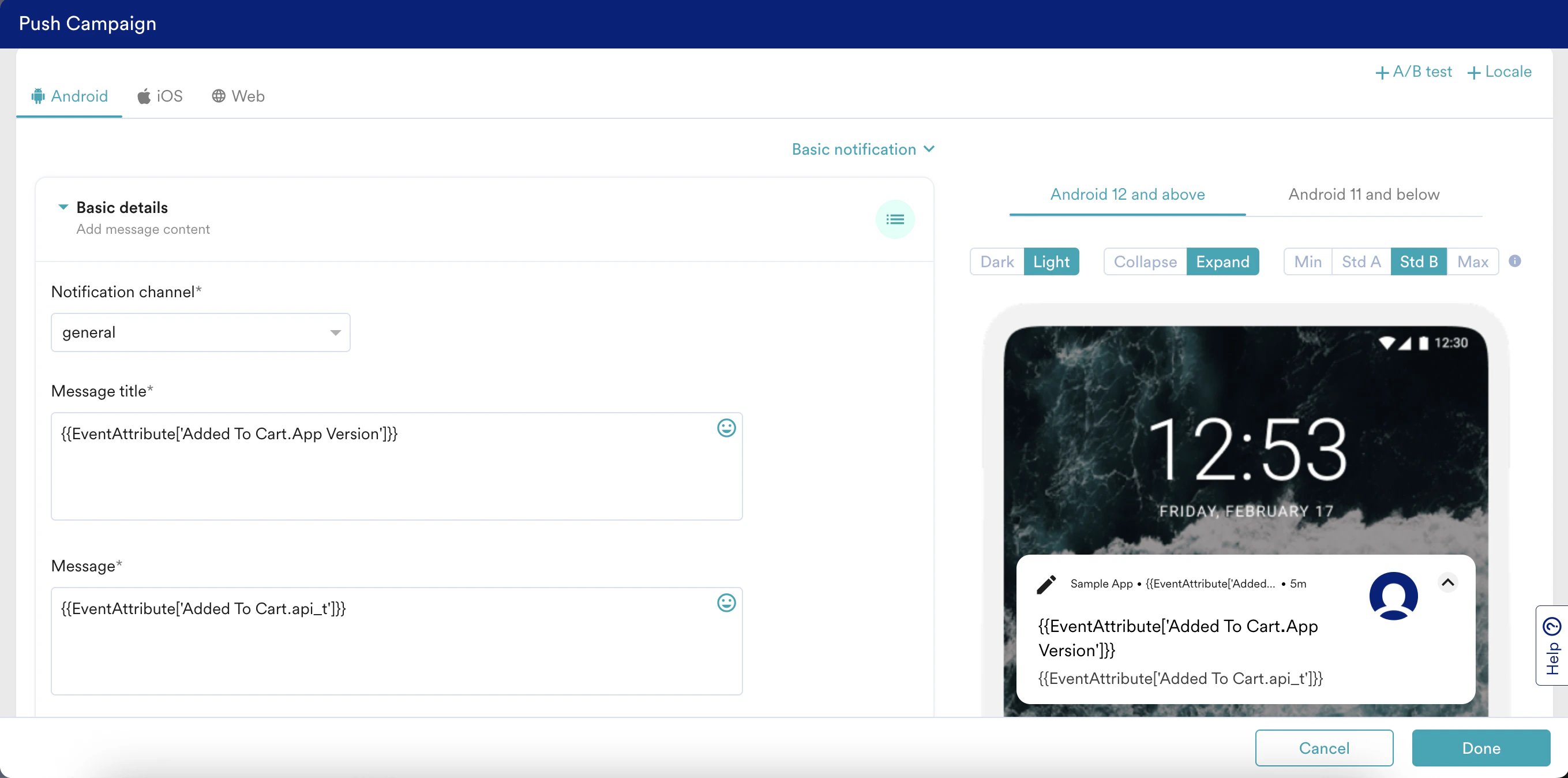1568x778 pixels.
Task: Click the info icon beside Max
Action: 1514,261
